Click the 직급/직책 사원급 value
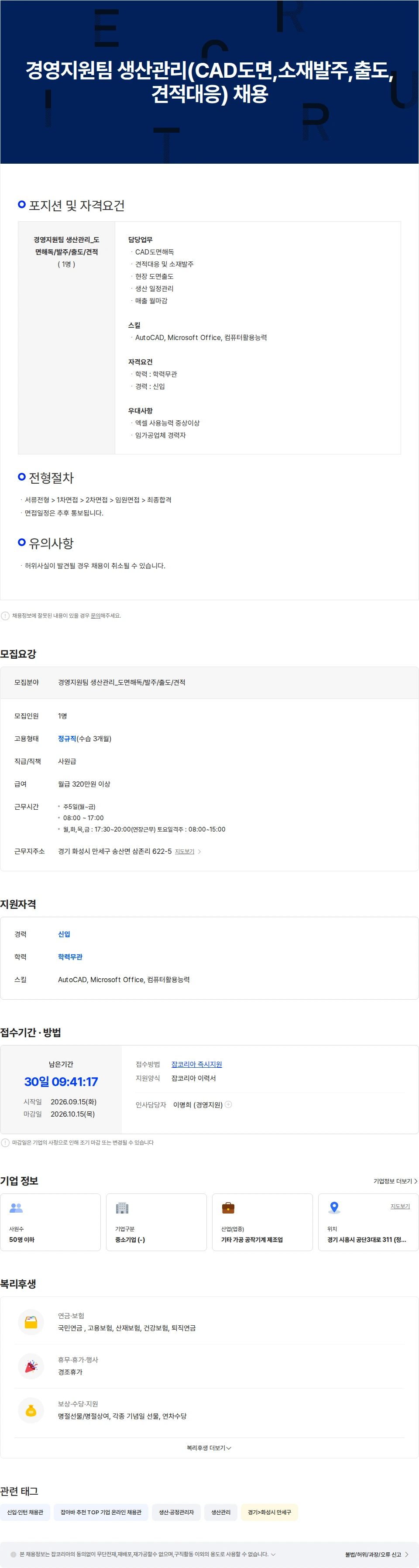 (x=67, y=761)
